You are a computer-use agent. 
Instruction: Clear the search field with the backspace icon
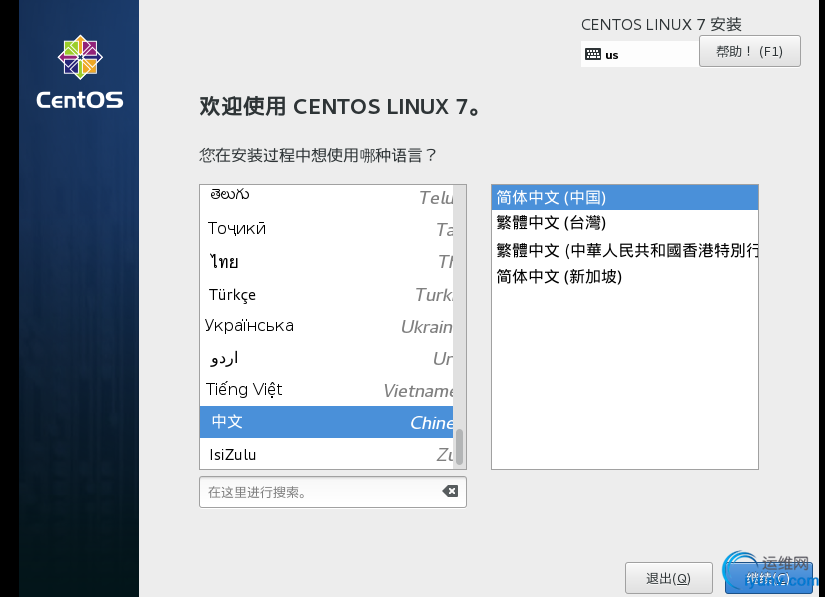pos(450,491)
